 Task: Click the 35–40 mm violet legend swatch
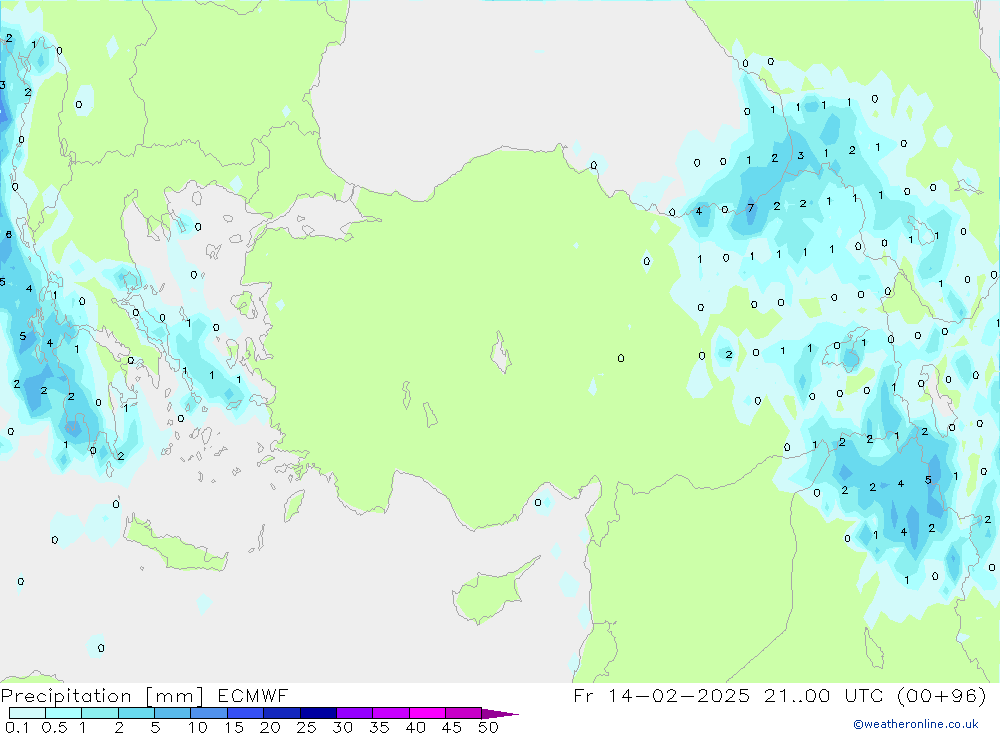pos(390,713)
